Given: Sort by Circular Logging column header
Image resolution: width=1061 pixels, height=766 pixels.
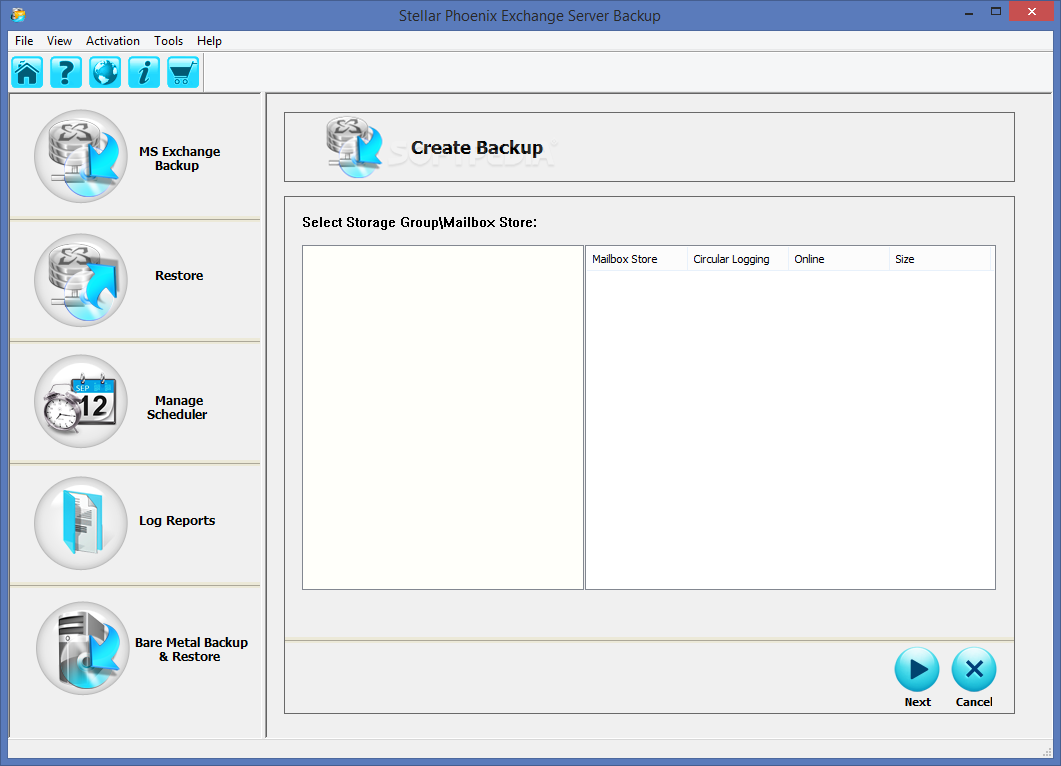Looking at the screenshot, I should point(738,259).
